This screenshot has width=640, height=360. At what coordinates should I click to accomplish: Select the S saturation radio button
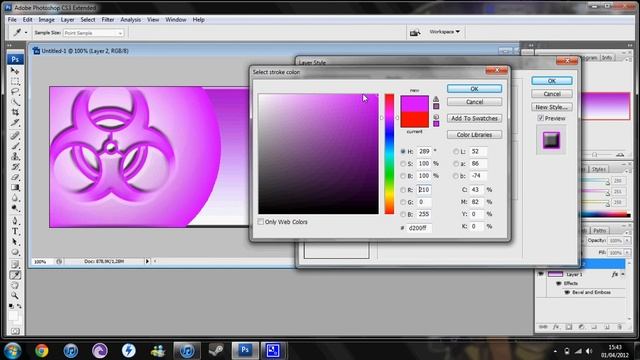[403, 164]
